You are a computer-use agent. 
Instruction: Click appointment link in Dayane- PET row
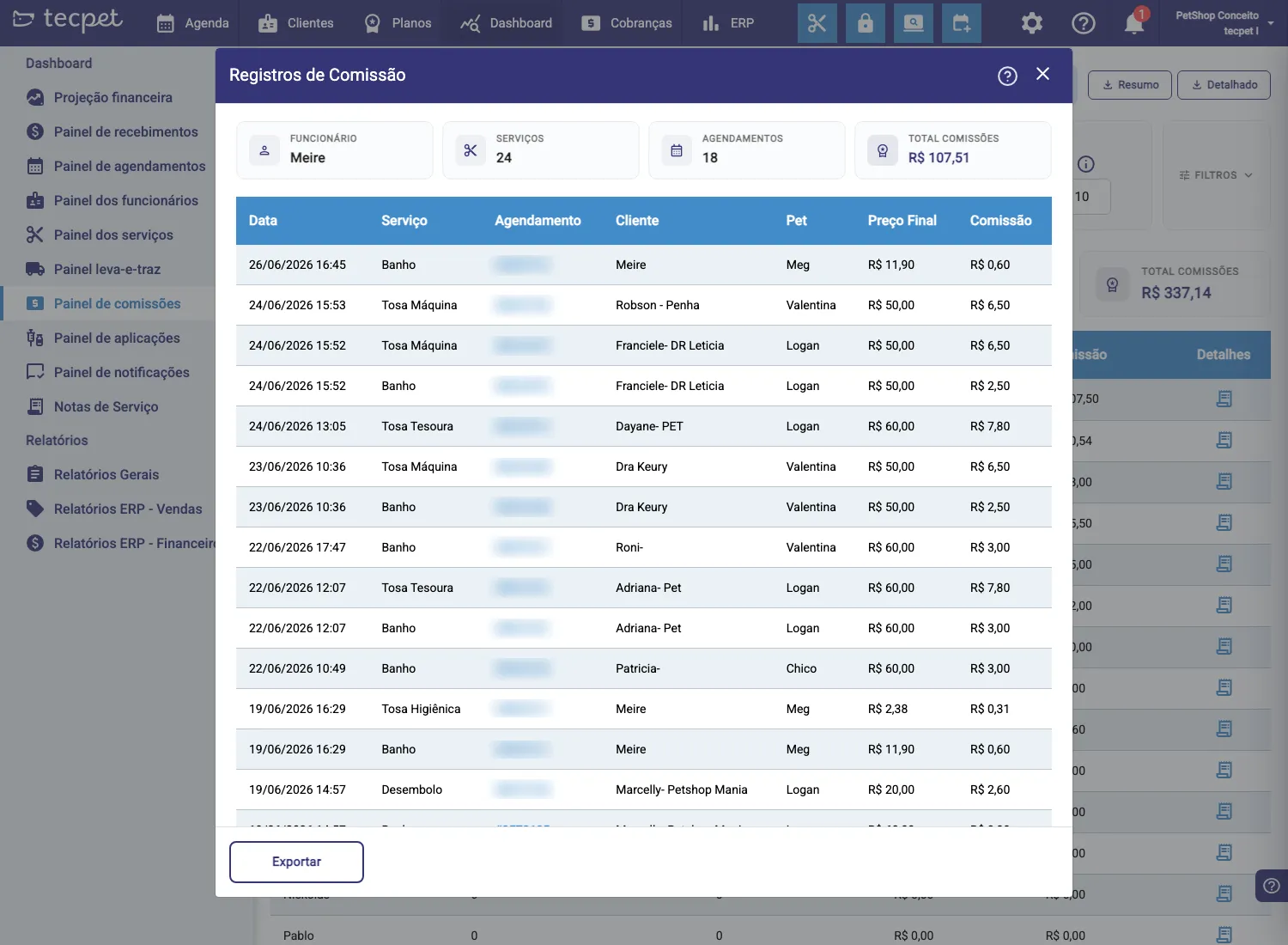(523, 426)
